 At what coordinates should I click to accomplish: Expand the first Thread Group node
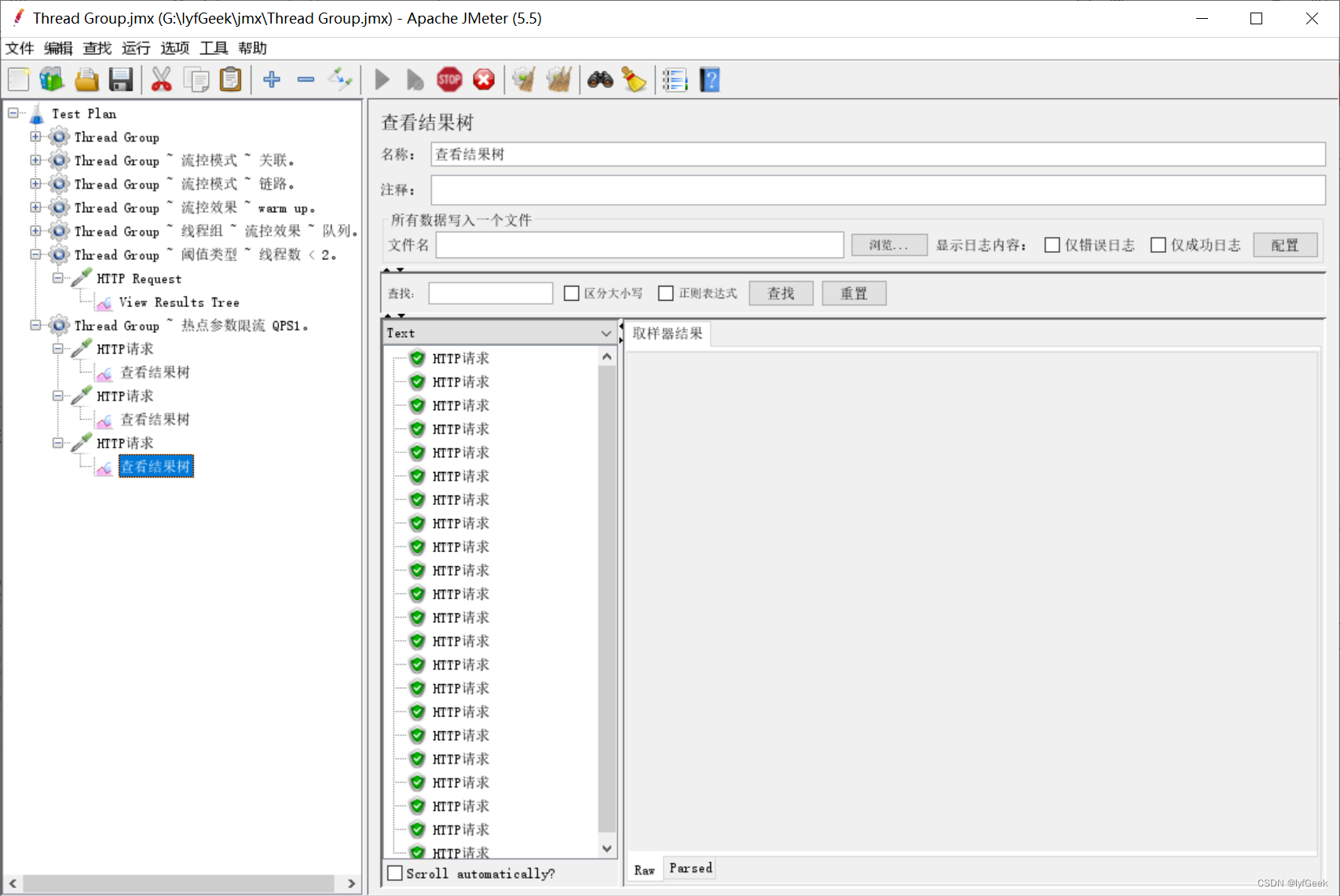[36, 137]
